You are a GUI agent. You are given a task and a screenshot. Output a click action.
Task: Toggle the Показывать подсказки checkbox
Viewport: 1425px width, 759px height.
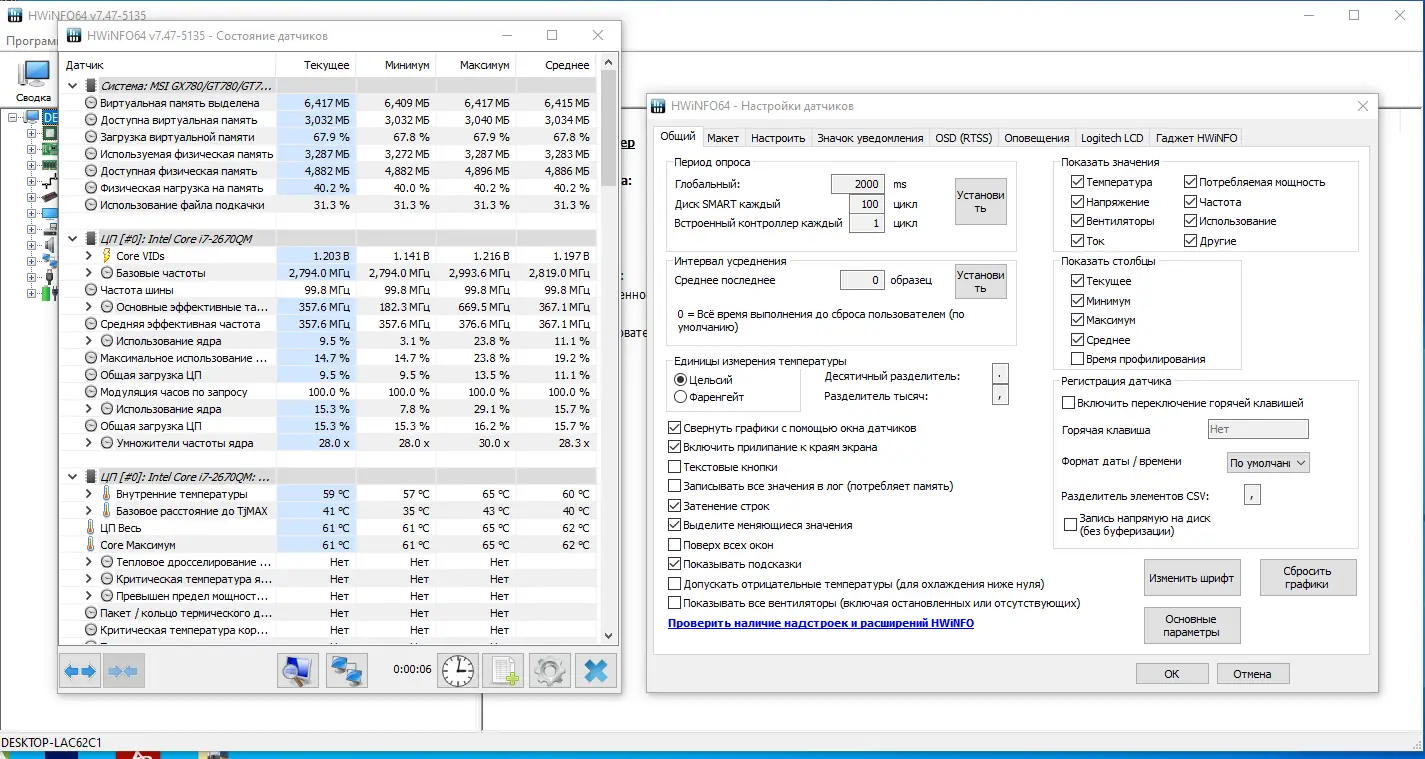click(674, 564)
